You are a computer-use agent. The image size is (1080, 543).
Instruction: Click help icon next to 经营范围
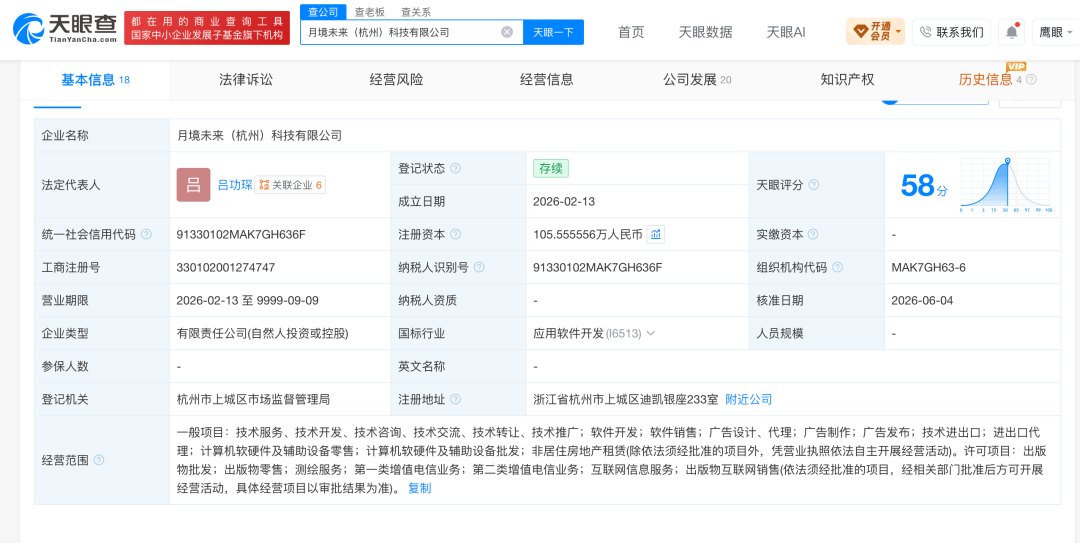98,460
